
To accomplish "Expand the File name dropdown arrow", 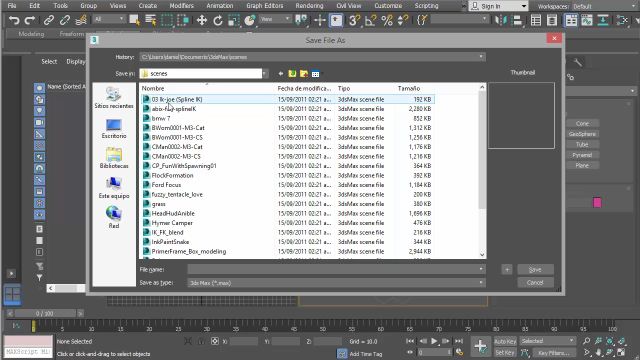I will pyautogui.click(x=481, y=269).
